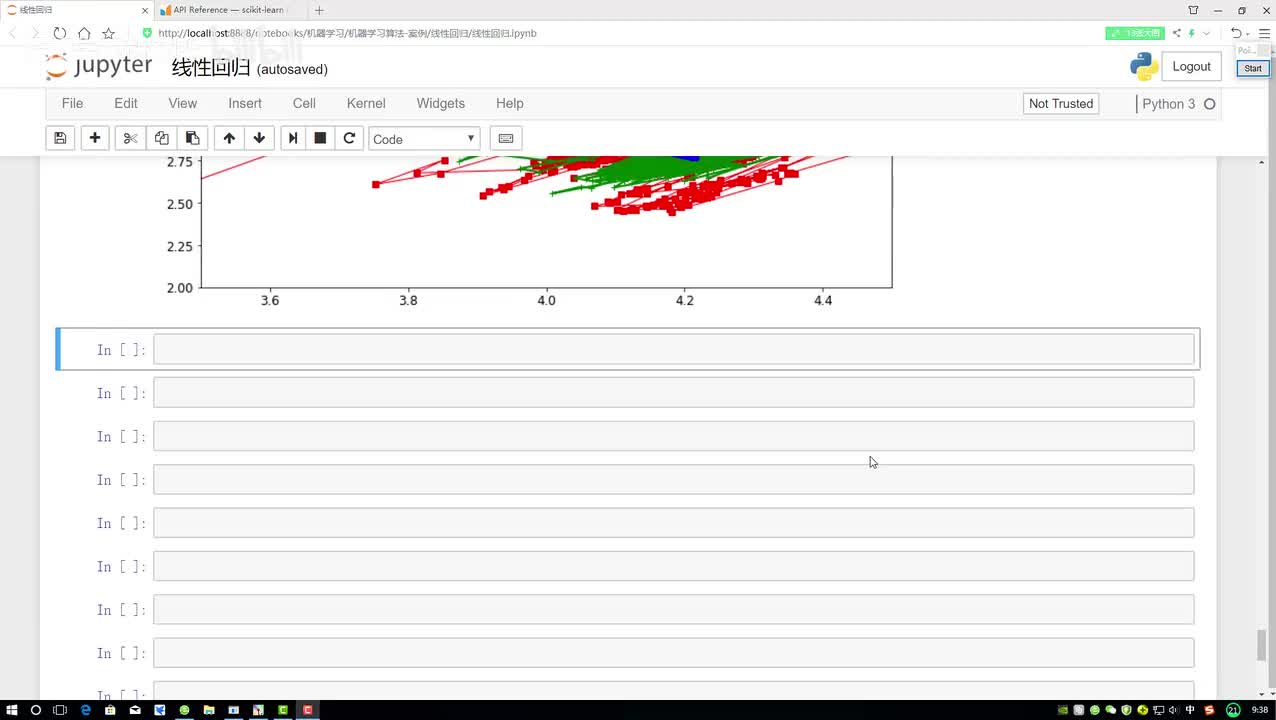Screen dimensions: 1276x720
Task: Click the browser share icon in the address bar
Action: pyautogui.click(x=1177, y=33)
